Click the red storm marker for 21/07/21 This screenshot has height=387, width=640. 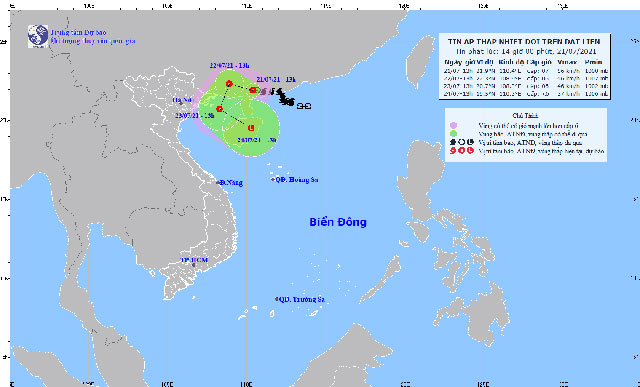pos(253,90)
